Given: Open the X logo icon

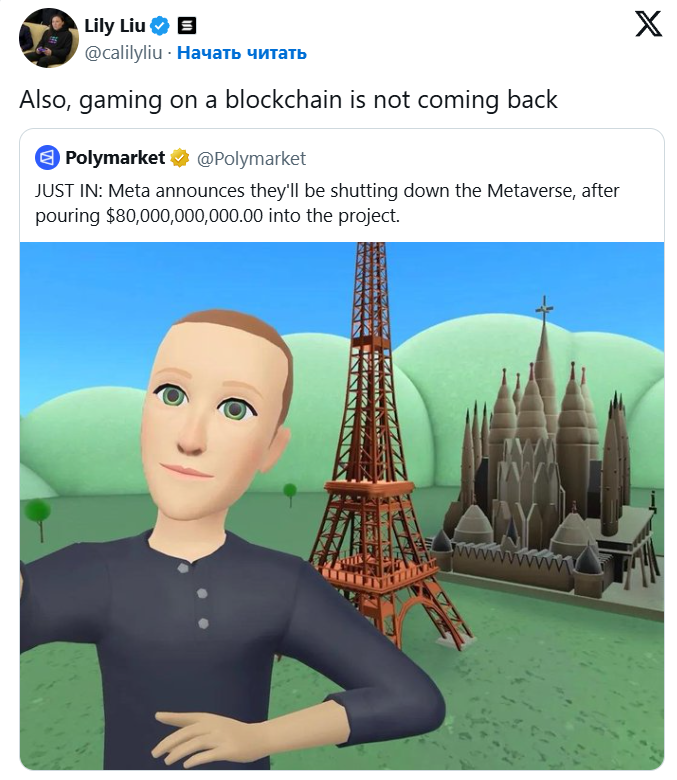Looking at the screenshot, I should point(648,24).
